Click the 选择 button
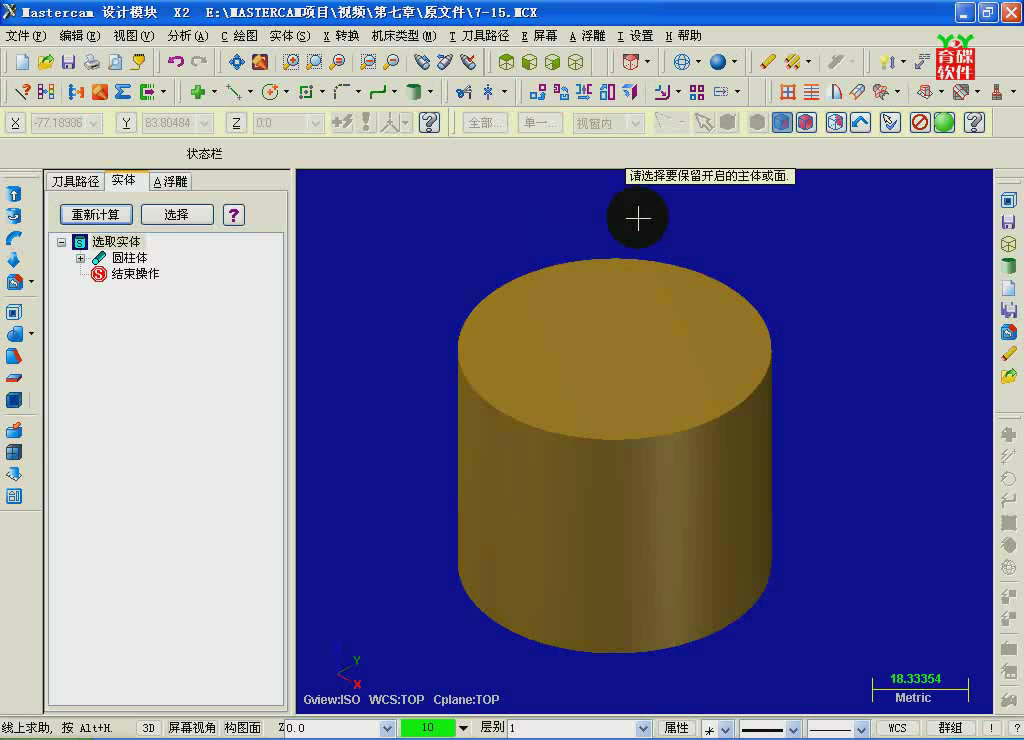The image size is (1024, 740). (177, 215)
